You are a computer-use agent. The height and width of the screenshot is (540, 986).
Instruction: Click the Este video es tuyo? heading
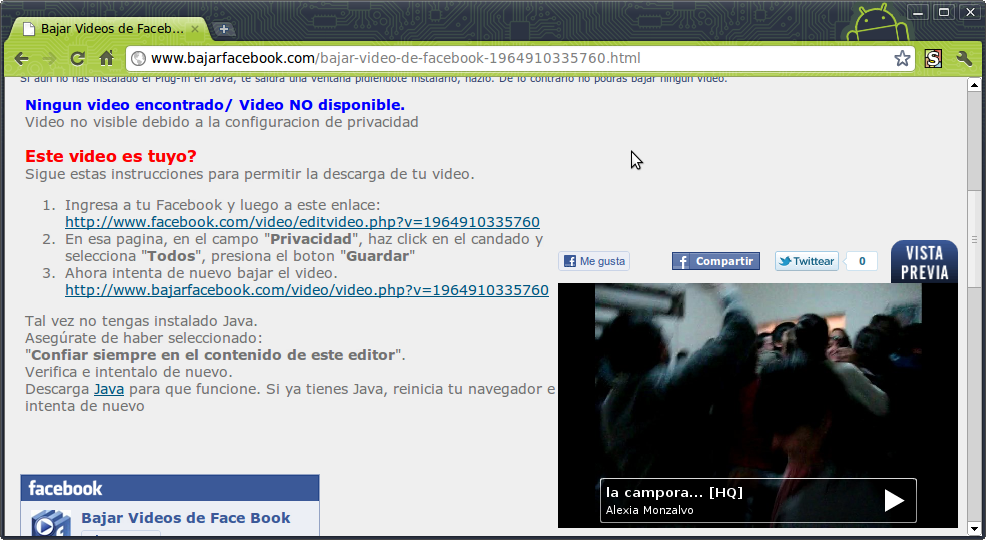111,156
